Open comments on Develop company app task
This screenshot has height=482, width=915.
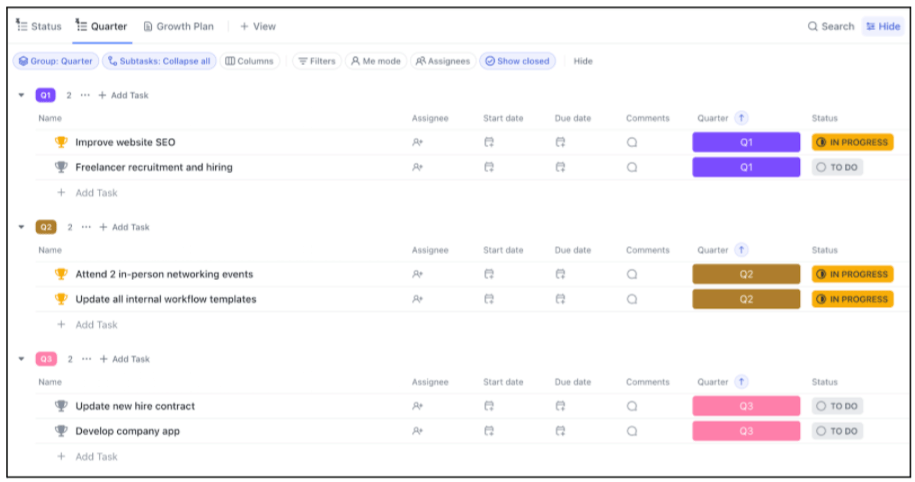pos(632,431)
